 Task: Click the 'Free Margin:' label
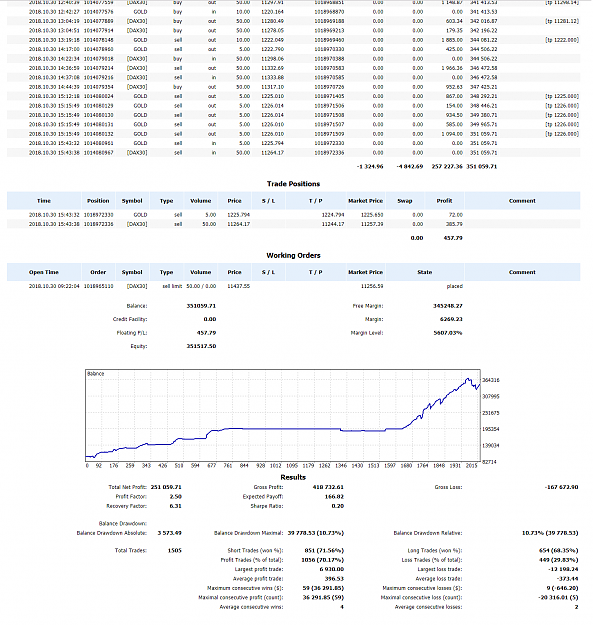point(368,306)
